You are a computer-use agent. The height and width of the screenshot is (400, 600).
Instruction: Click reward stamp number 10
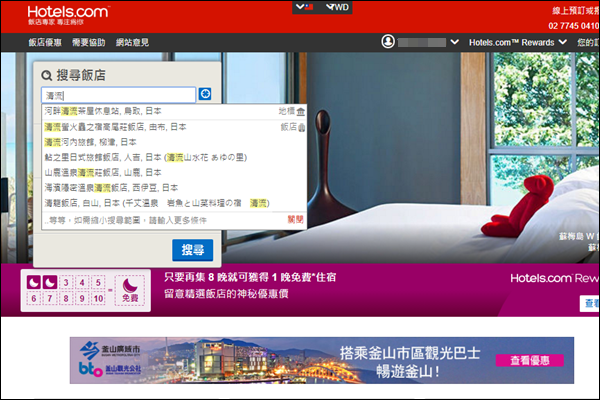pos(98,299)
